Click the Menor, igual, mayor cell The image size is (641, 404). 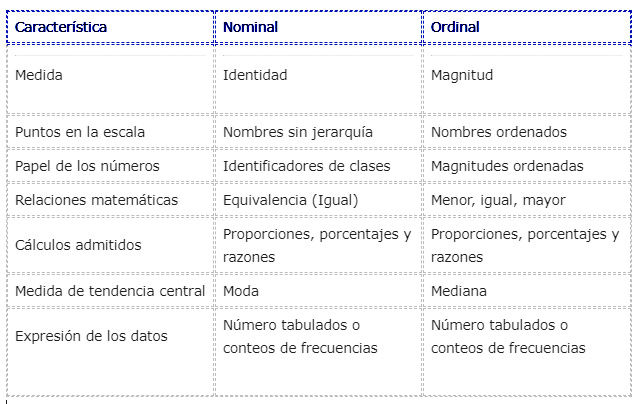pos(498,200)
